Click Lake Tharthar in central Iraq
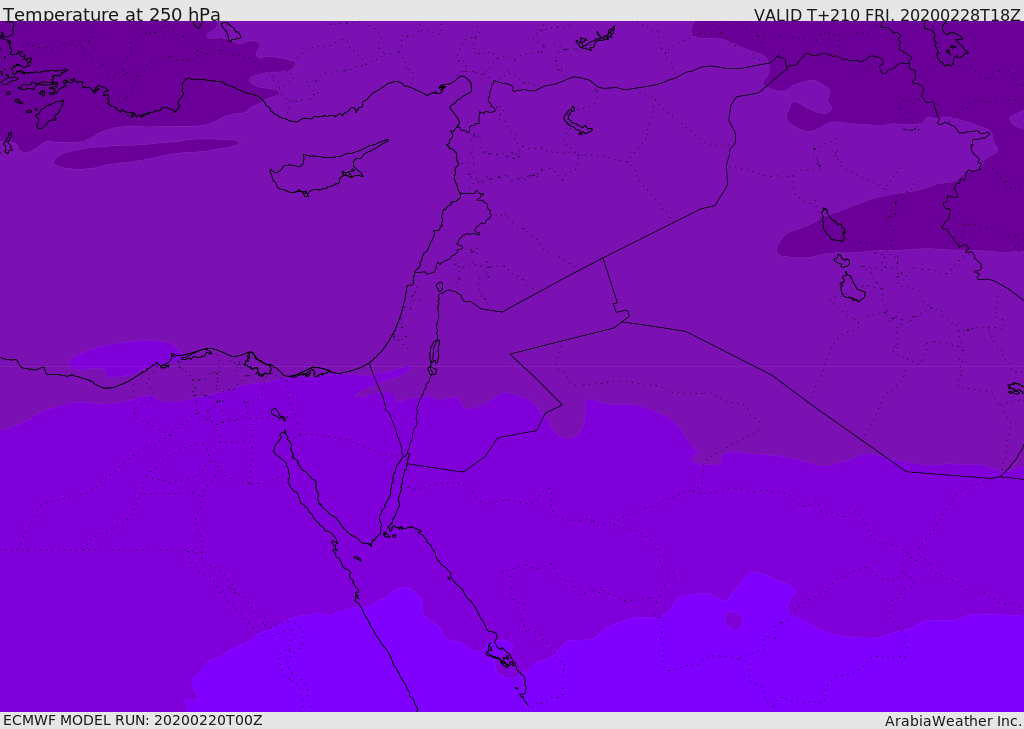 (x=832, y=225)
